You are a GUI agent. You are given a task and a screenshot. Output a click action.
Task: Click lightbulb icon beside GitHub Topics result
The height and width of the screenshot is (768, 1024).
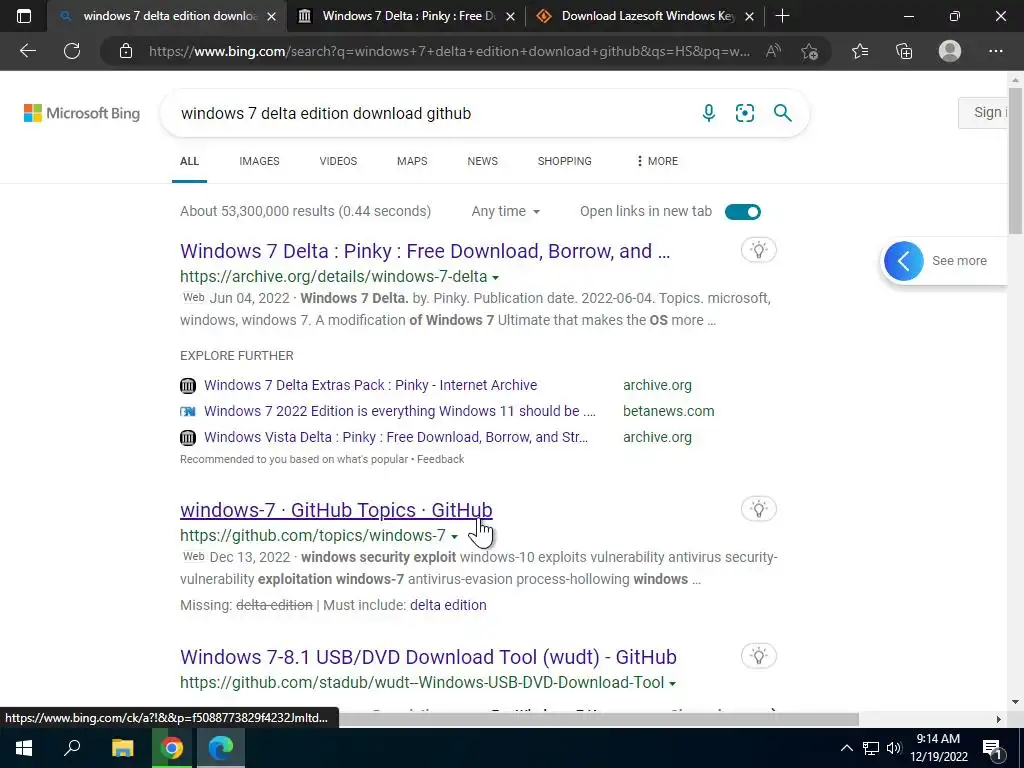(758, 509)
